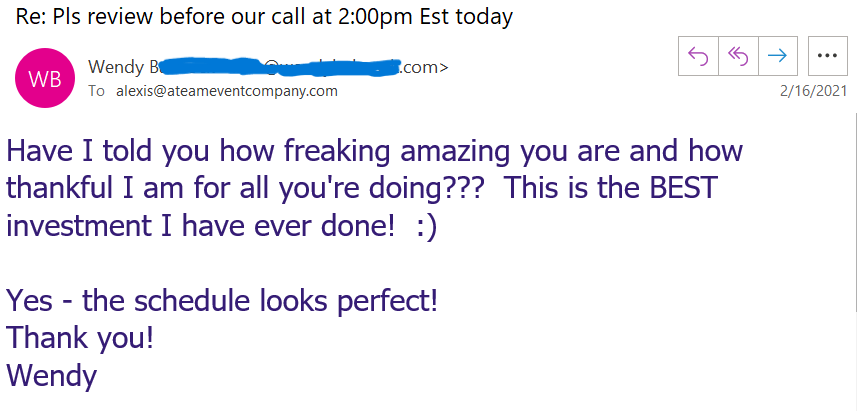Forward this email with the blue arrow
Viewport: 857px width, 411px height.
coord(777,56)
